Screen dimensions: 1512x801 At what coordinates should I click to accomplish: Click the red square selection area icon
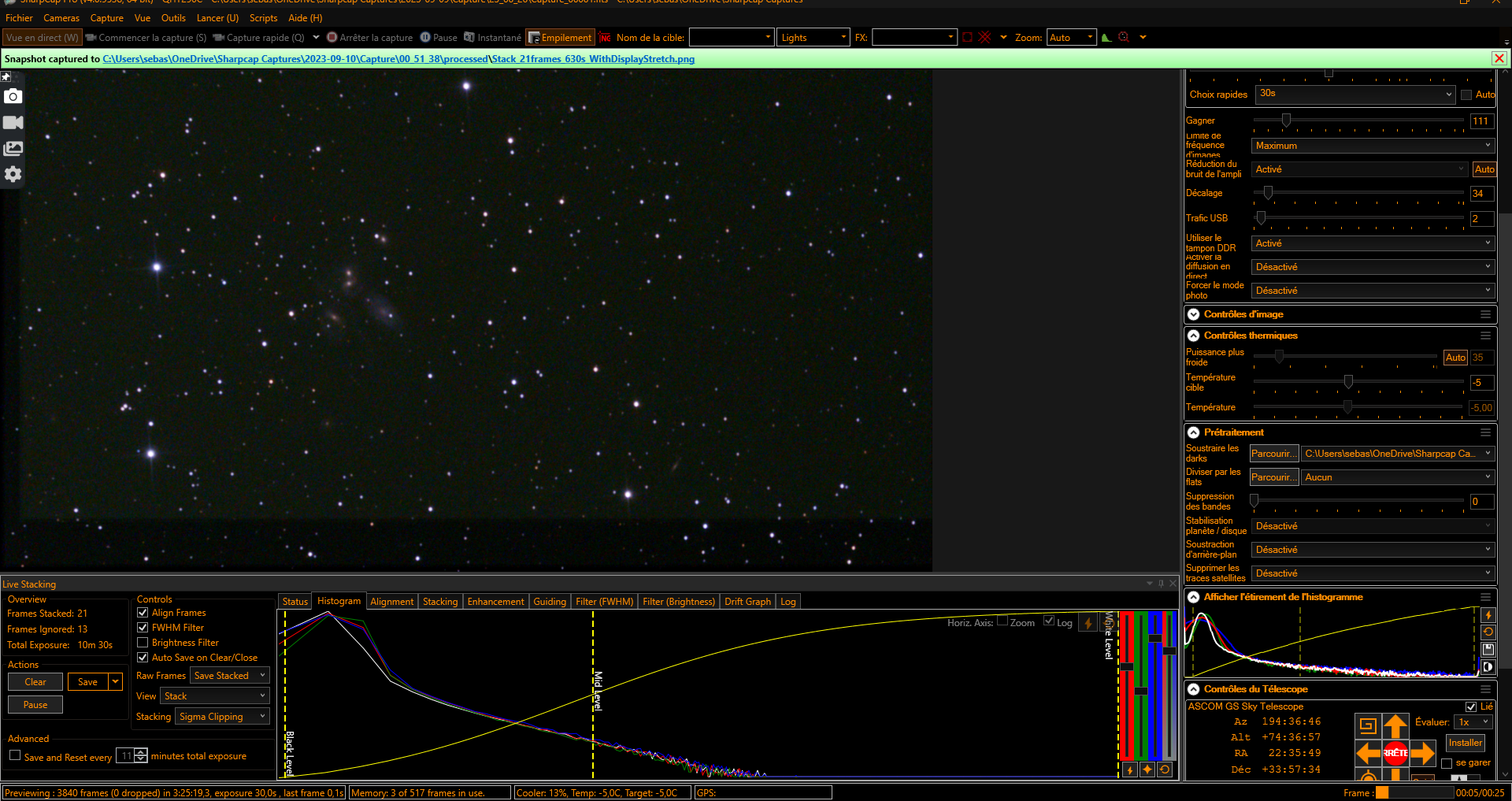click(x=968, y=37)
